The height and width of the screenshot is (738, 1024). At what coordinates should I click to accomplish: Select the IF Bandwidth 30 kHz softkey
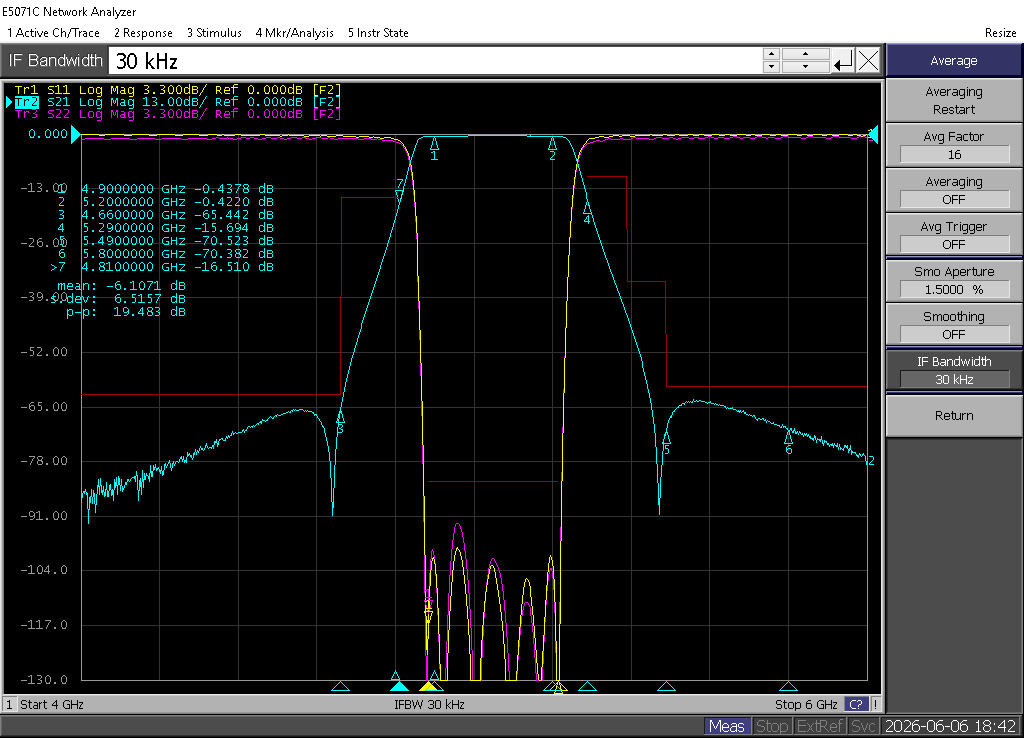pos(953,370)
